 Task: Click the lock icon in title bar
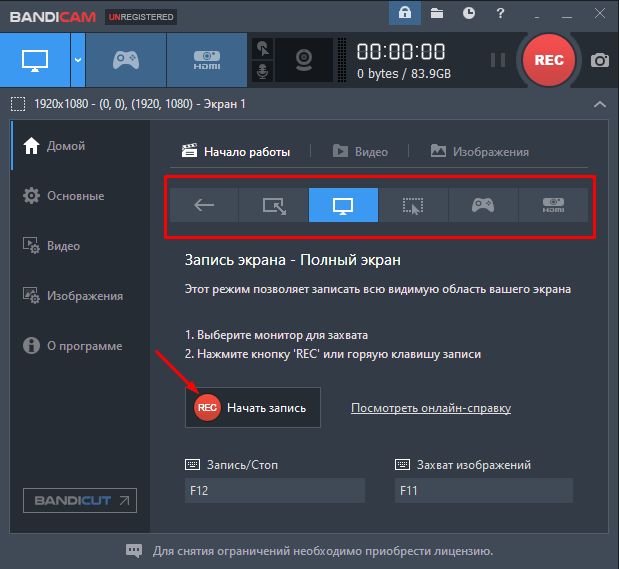coord(405,13)
